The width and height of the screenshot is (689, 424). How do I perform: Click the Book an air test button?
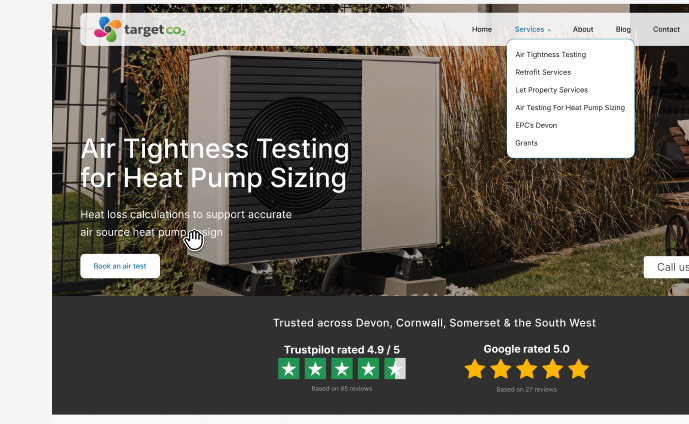click(120, 266)
